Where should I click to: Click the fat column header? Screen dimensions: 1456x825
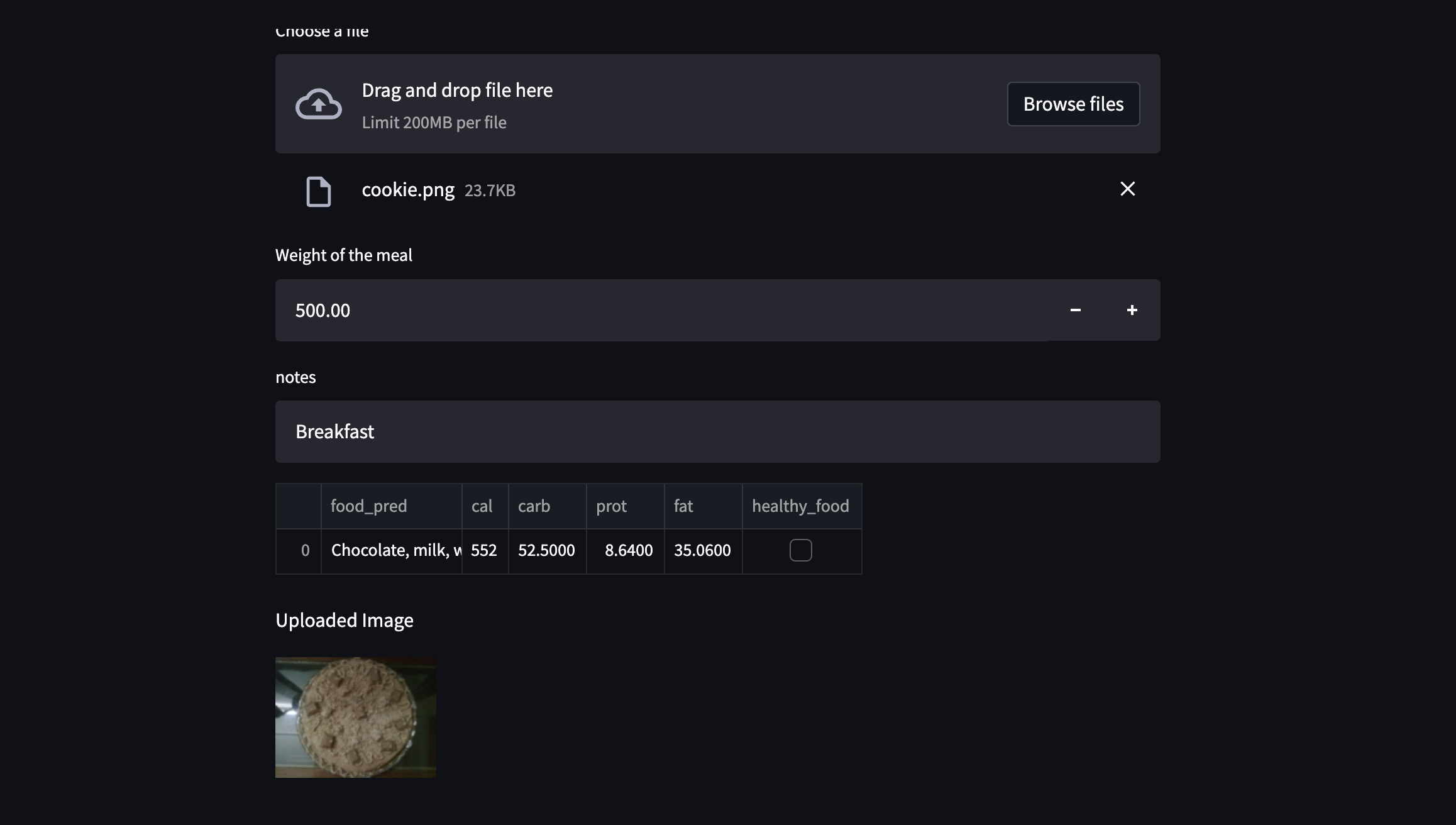[x=702, y=506]
